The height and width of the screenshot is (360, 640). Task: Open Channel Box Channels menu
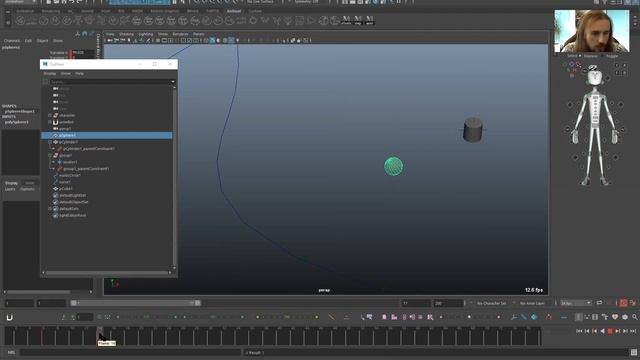pos(12,41)
